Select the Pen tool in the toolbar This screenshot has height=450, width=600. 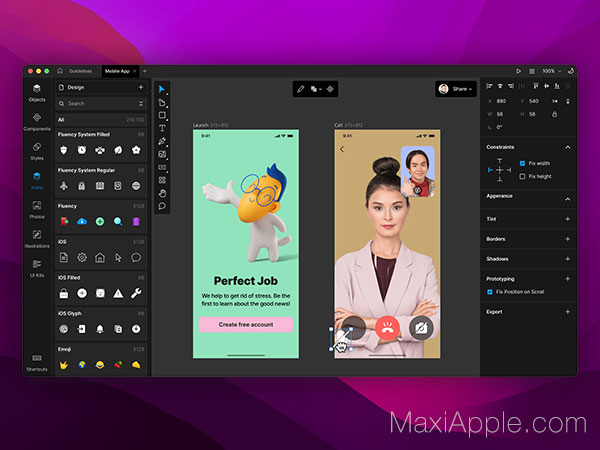click(162, 141)
